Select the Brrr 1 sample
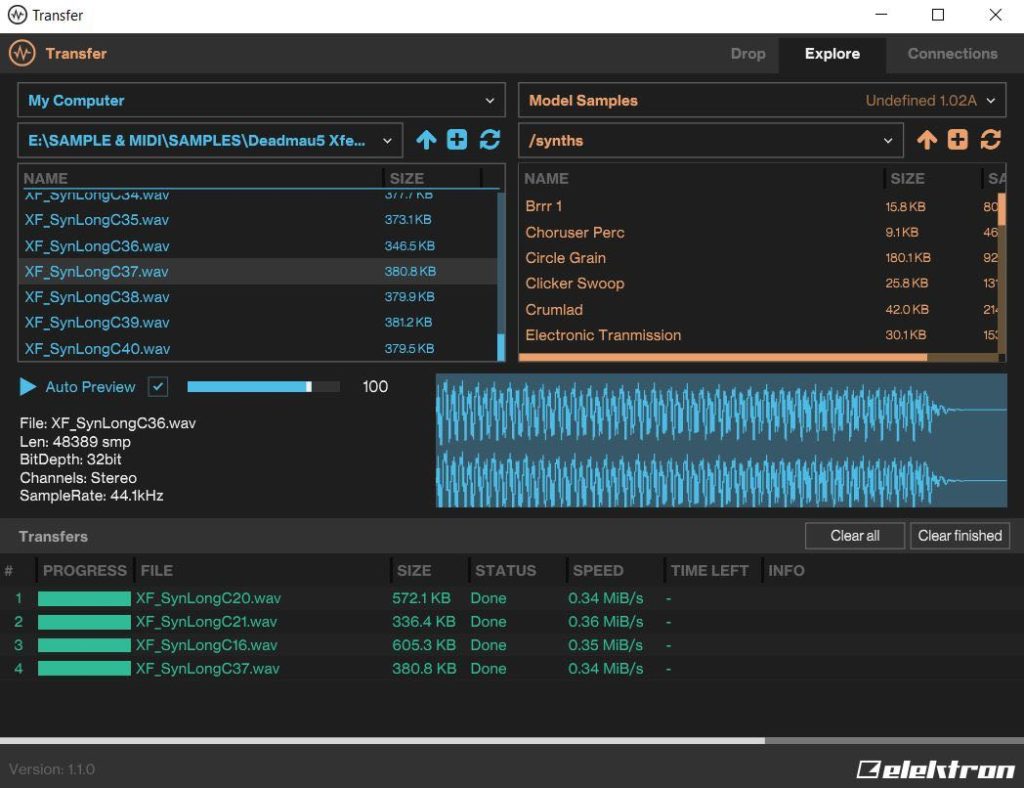This screenshot has height=788, width=1024. [759, 206]
